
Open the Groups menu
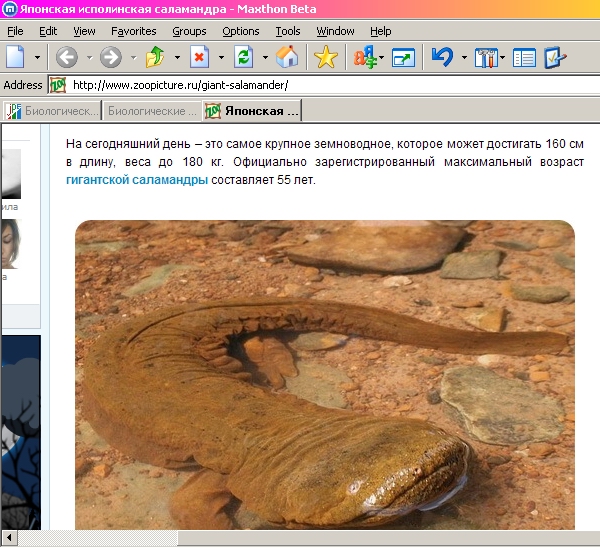tap(189, 31)
